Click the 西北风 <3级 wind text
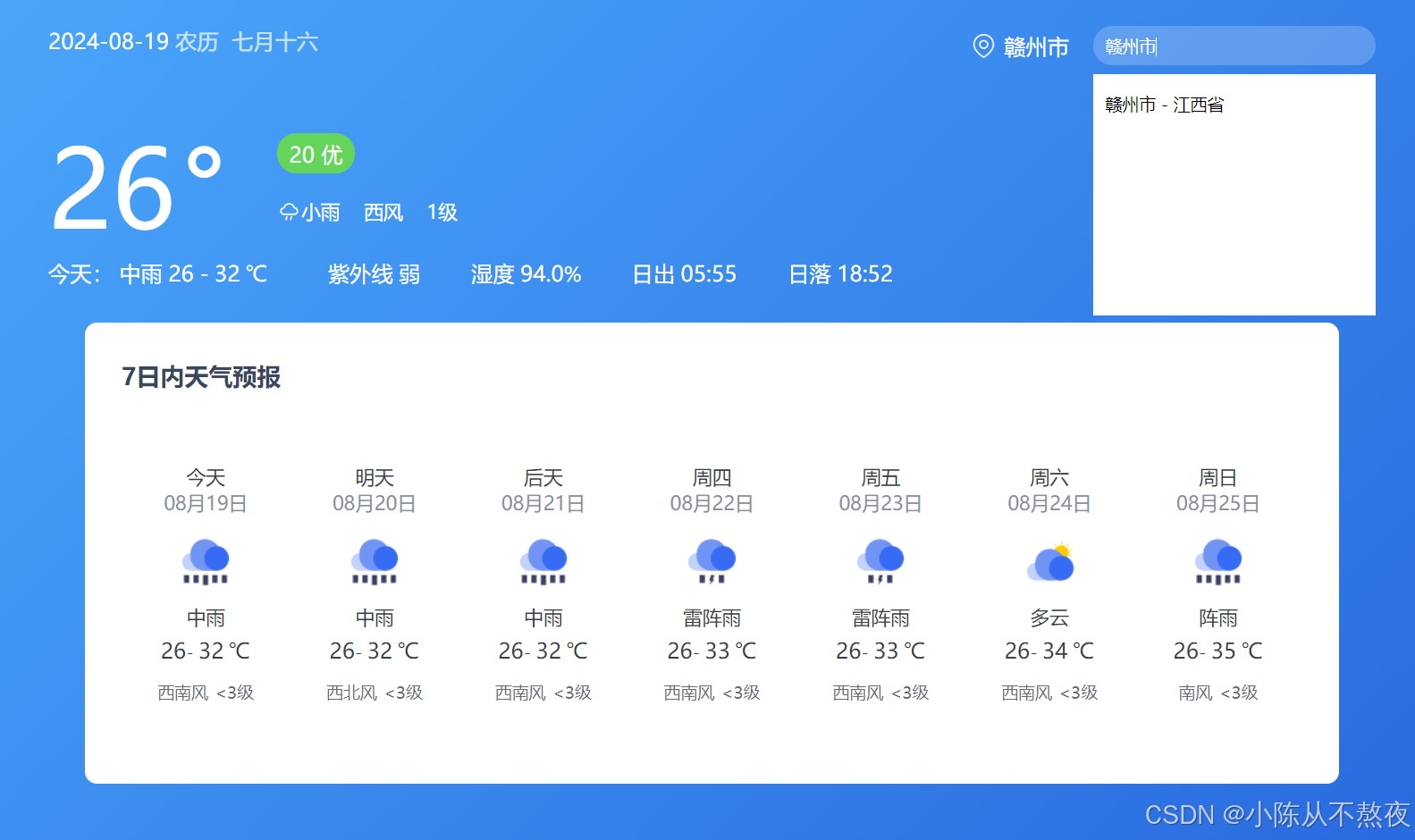 click(x=375, y=693)
